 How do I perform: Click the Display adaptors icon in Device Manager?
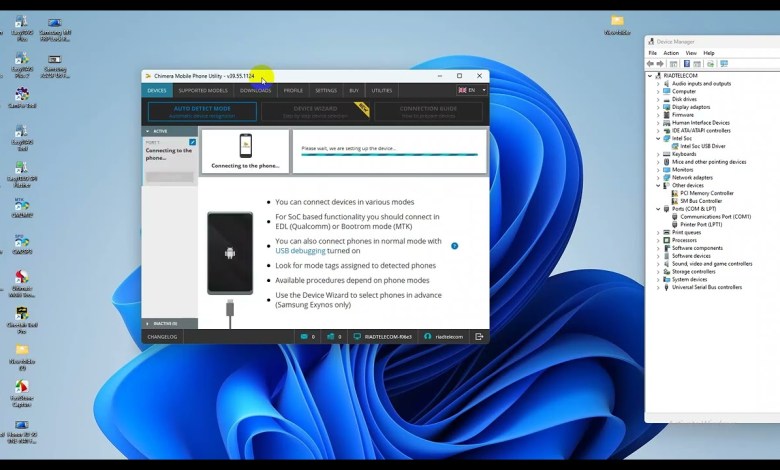(x=667, y=107)
